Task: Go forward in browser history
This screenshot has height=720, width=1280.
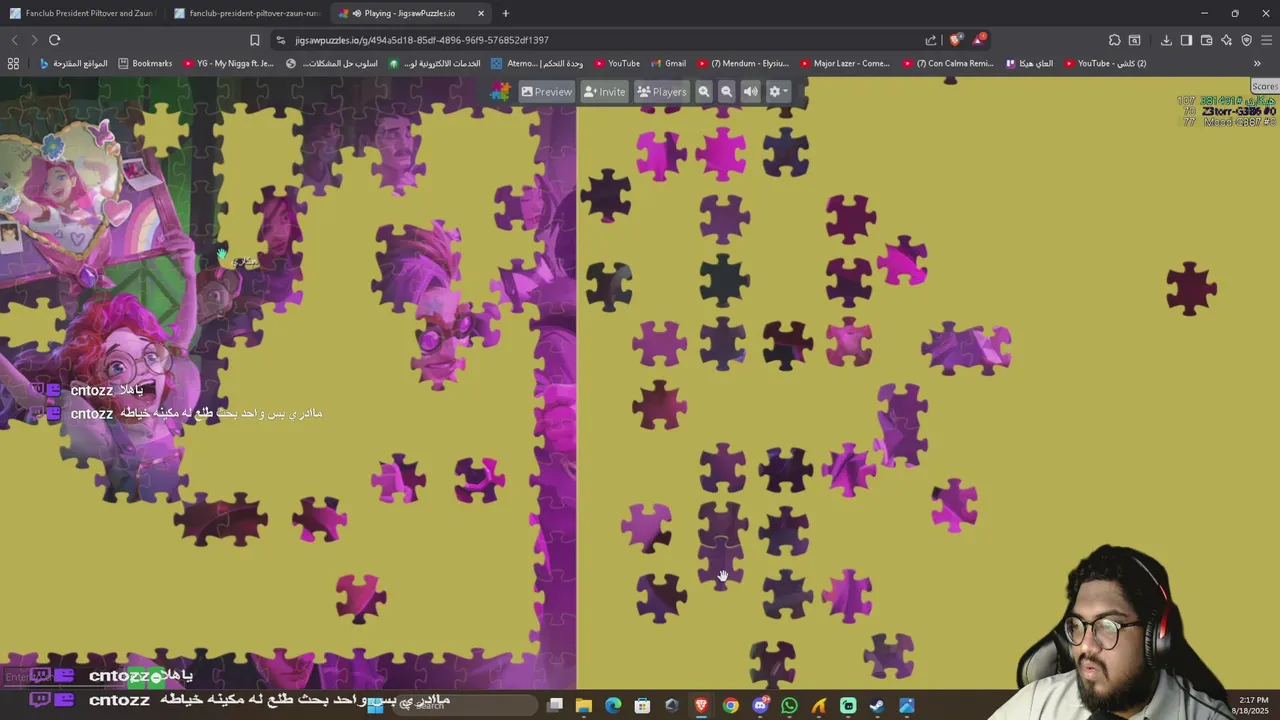Action: click(x=33, y=40)
